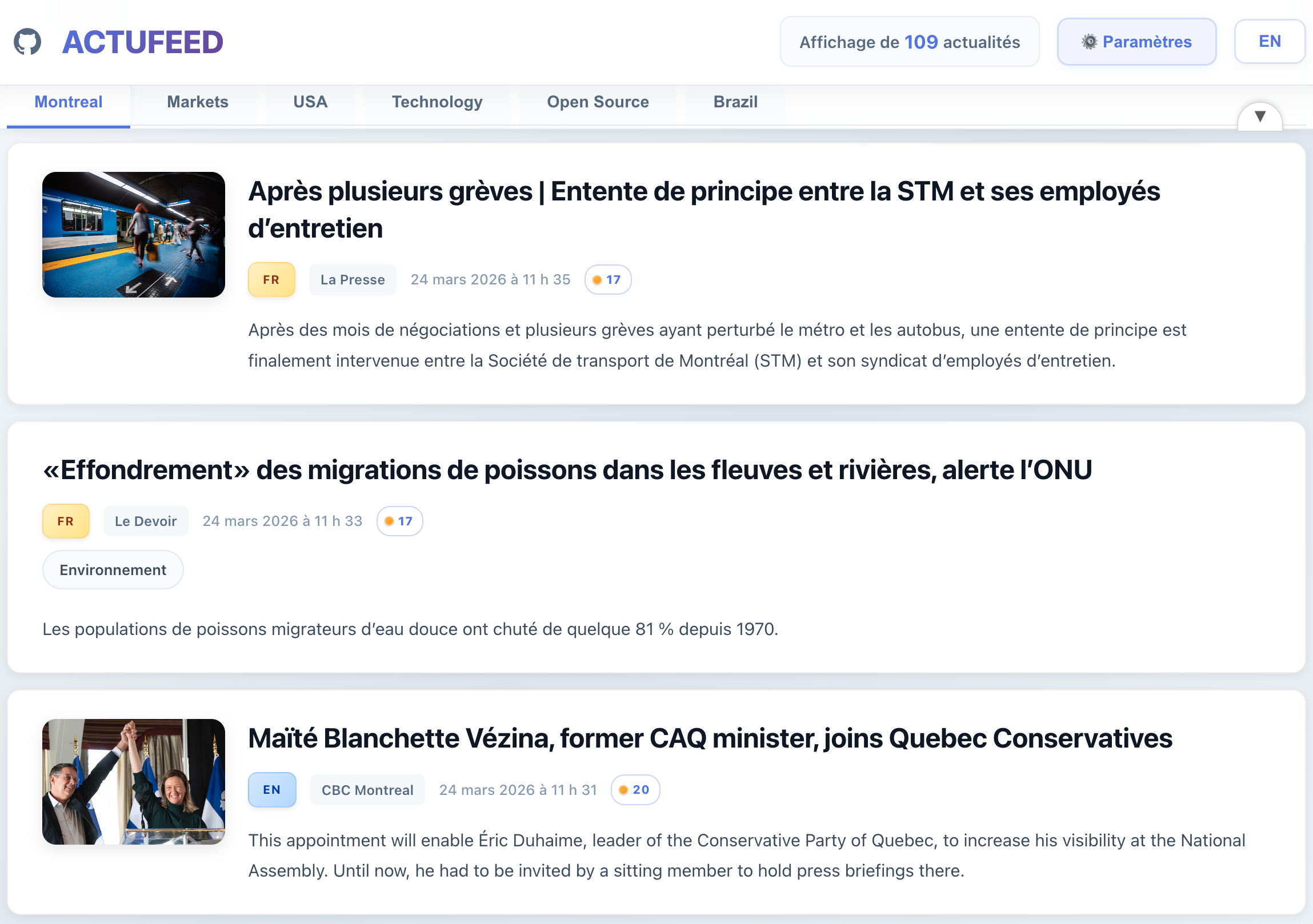Open the Maïté Blanchette Vézina headline
The height and width of the screenshot is (924, 1313).
point(710,738)
